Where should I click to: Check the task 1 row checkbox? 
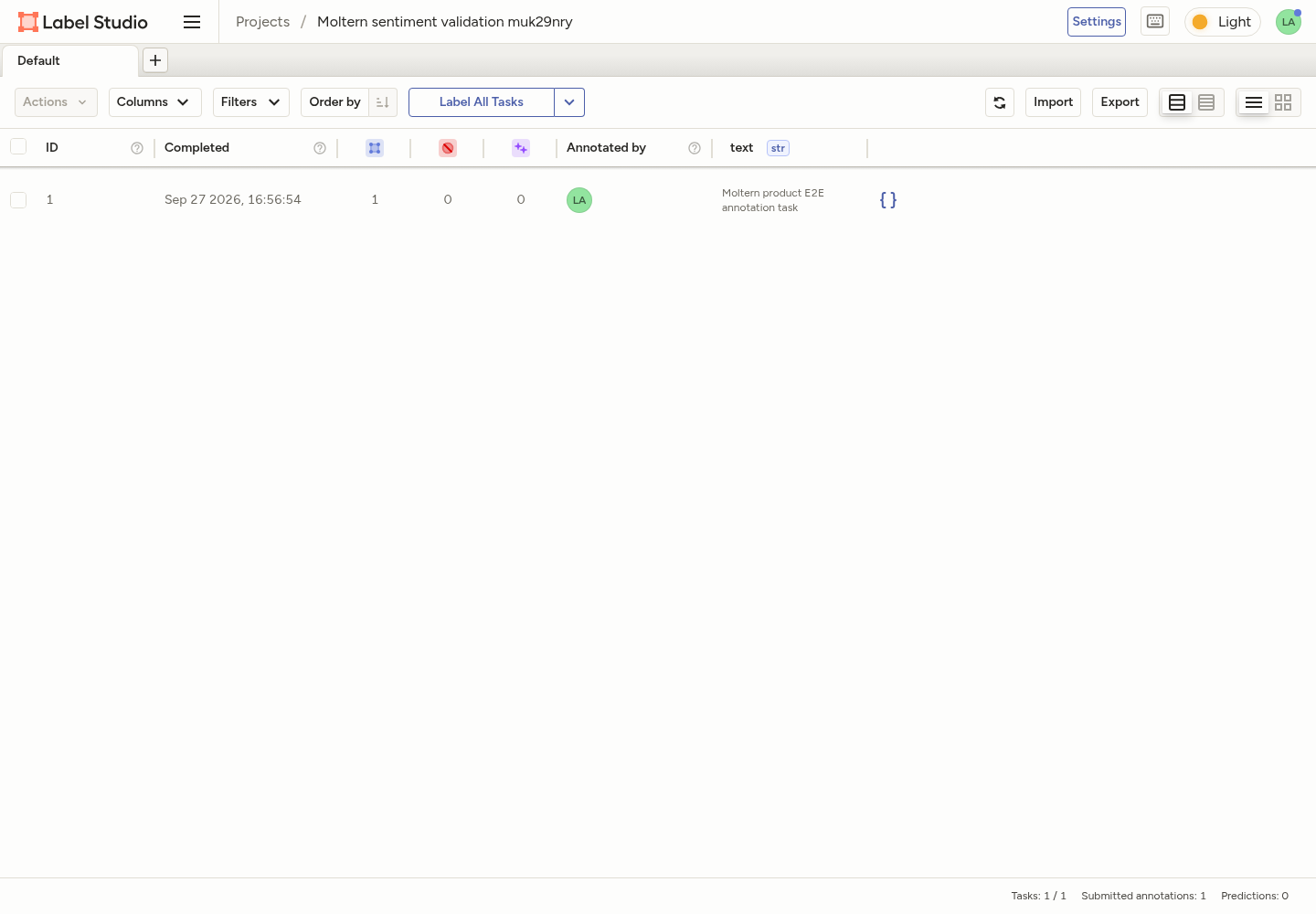point(18,200)
